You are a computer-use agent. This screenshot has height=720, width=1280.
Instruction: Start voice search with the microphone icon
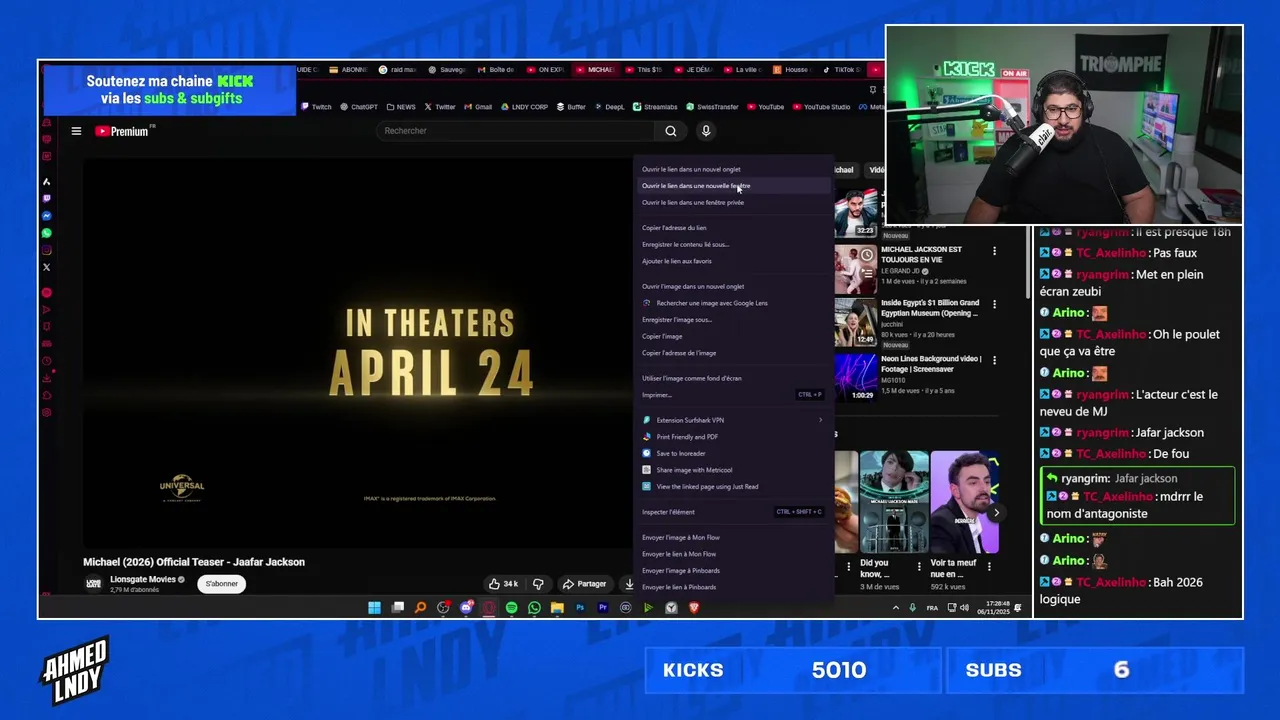pyautogui.click(x=706, y=131)
